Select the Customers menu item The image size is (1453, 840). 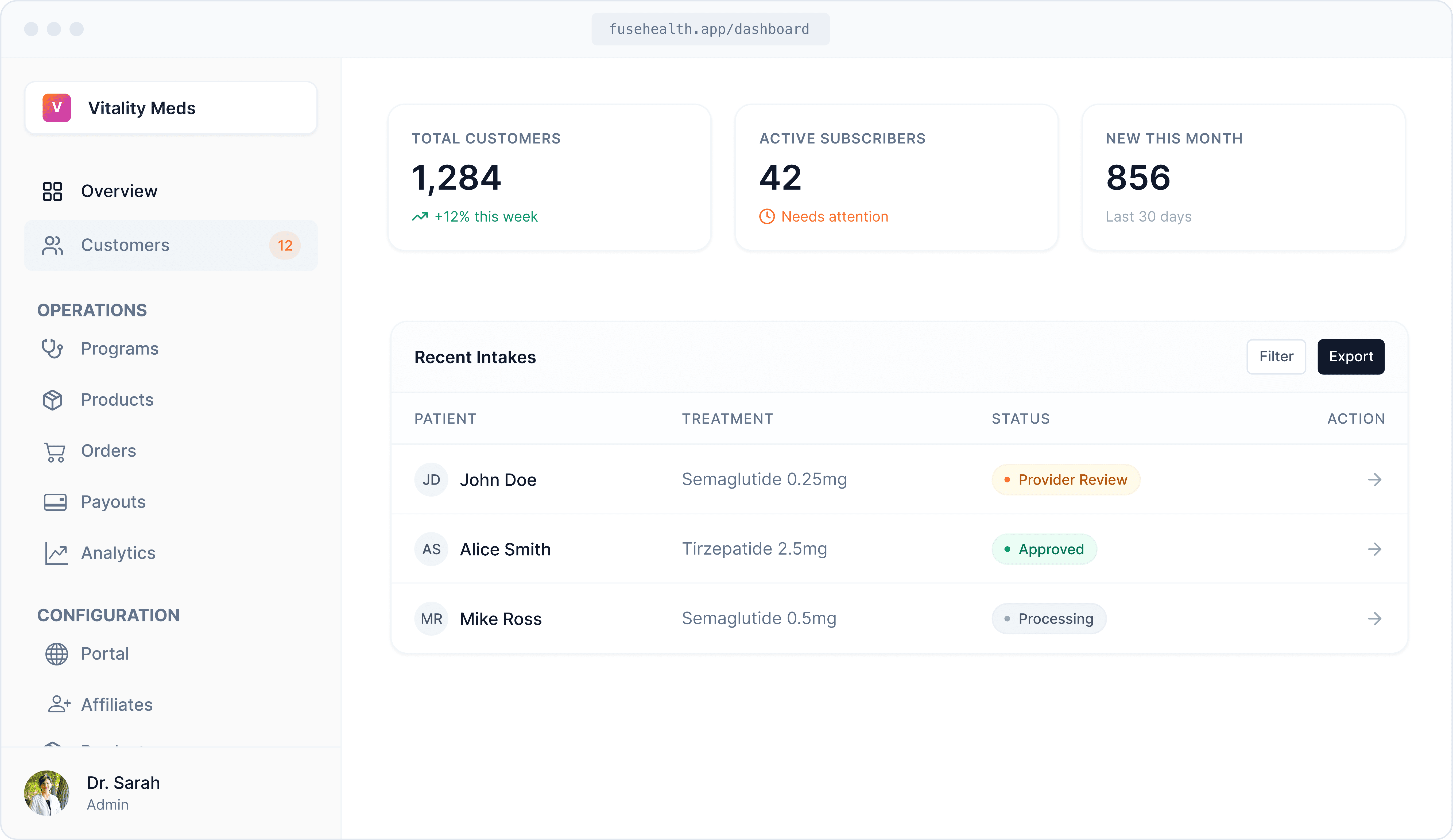click(125, 246)
